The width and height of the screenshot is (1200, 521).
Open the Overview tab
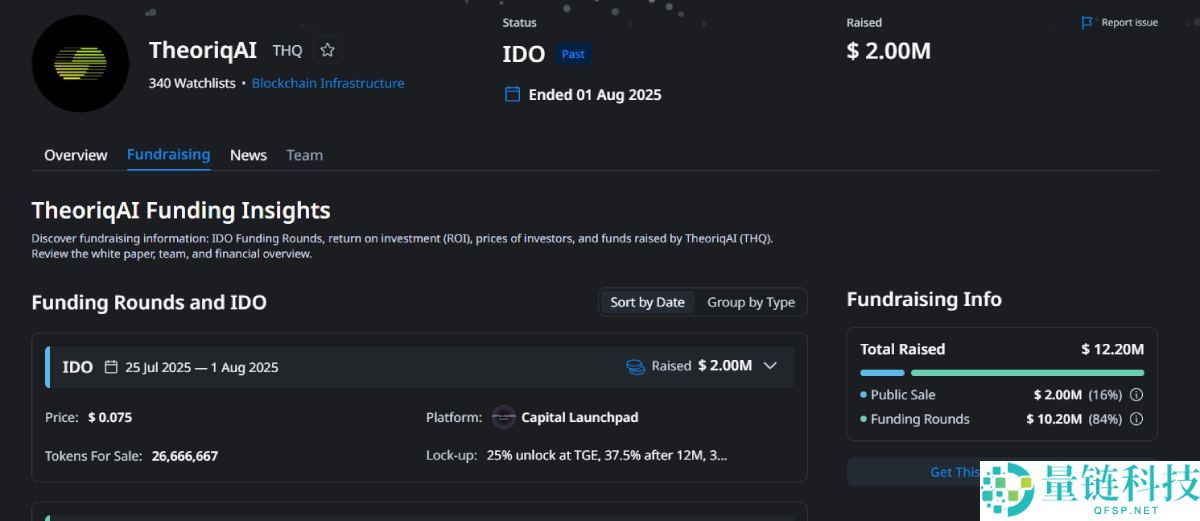(x=75, y=155)
